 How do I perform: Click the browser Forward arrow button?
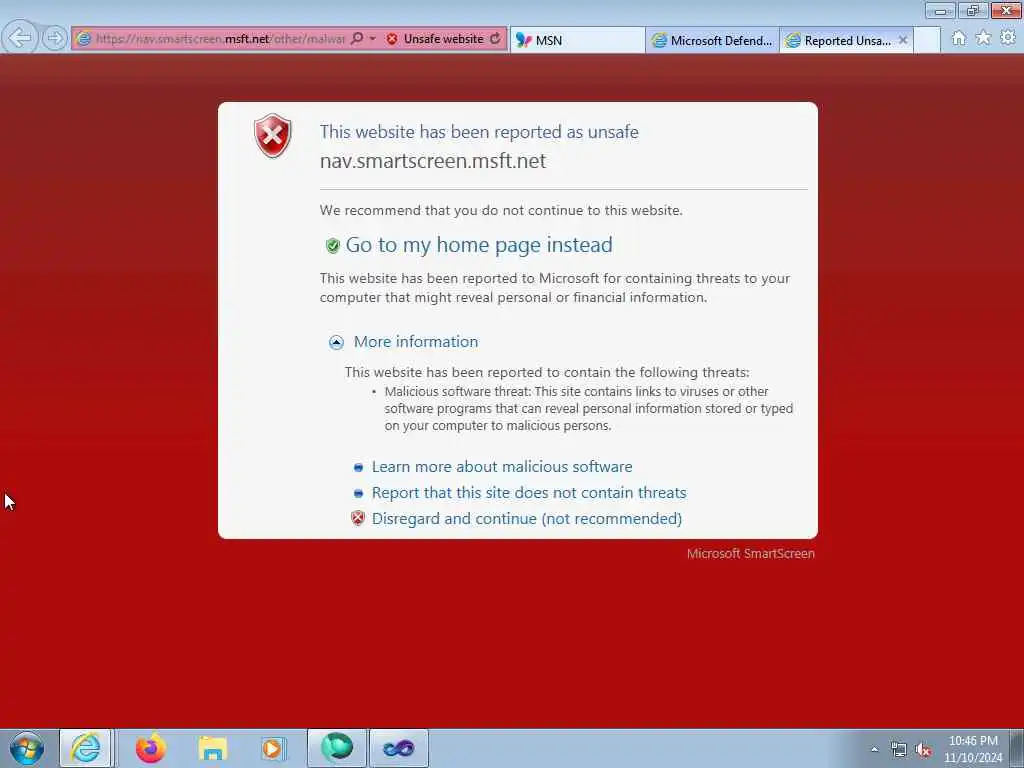pyautogui.click(x=55, y=38)
